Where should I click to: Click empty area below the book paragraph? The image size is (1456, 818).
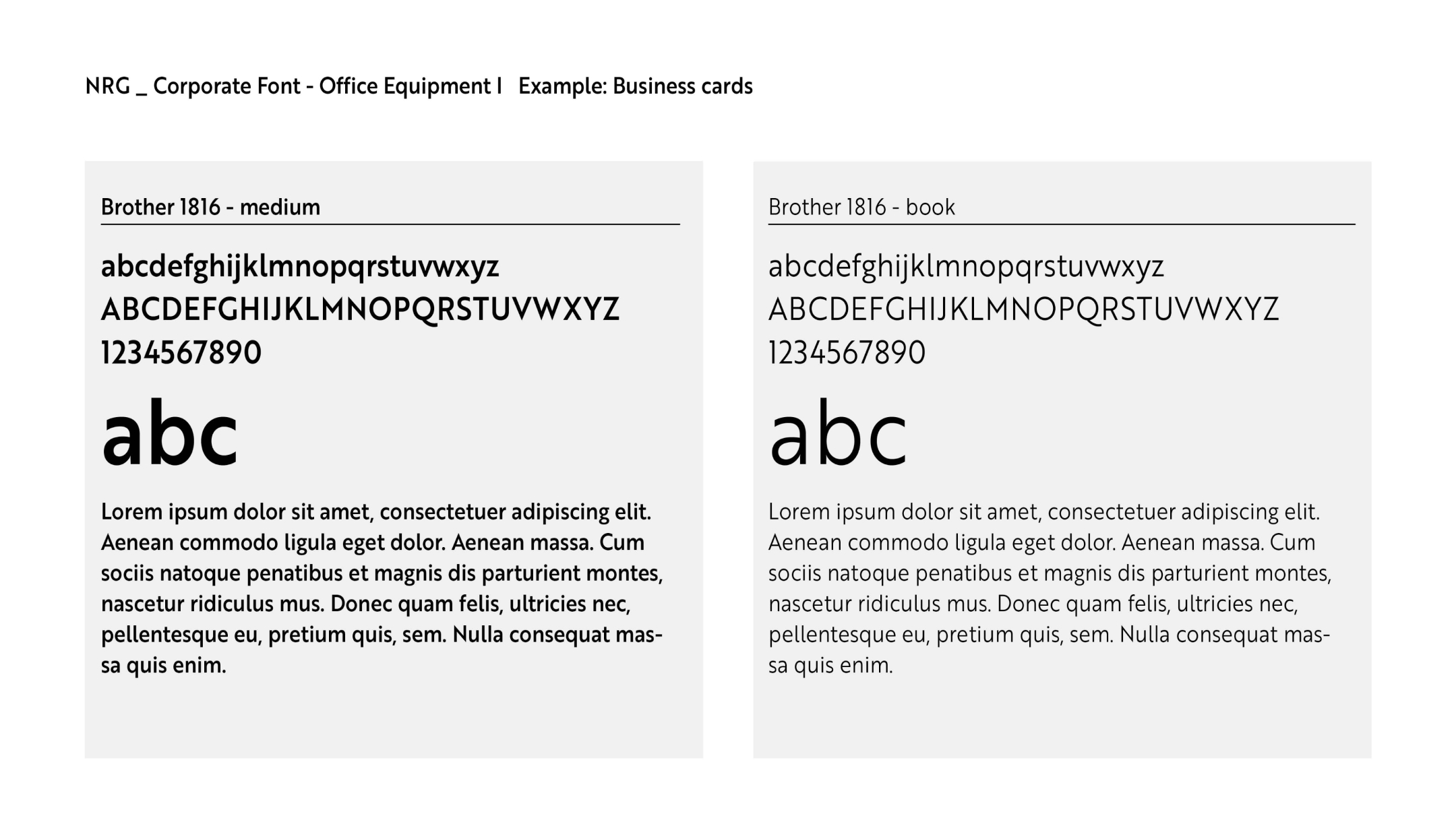coord(1062,718)
